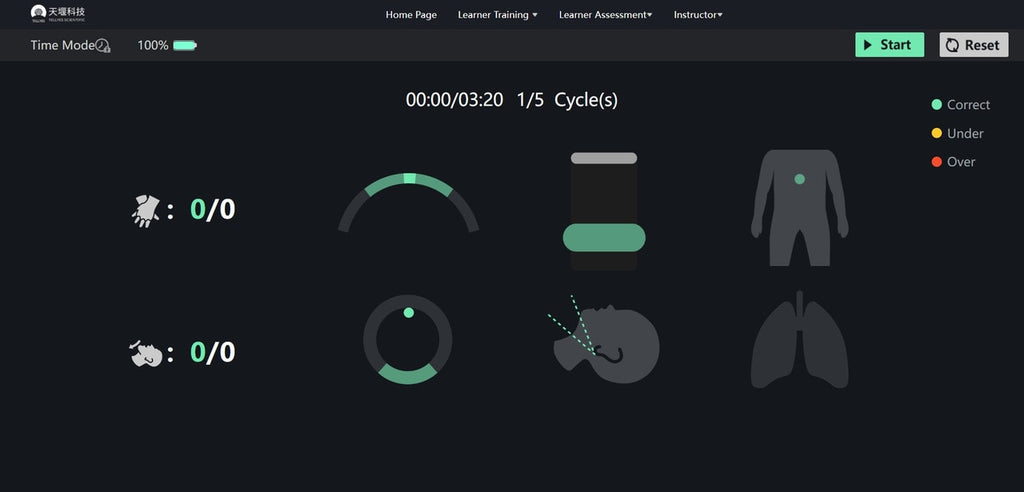1024x492 pixels.
Task: Click the compression depth bar gauge
Action: [x=604, y=212]
